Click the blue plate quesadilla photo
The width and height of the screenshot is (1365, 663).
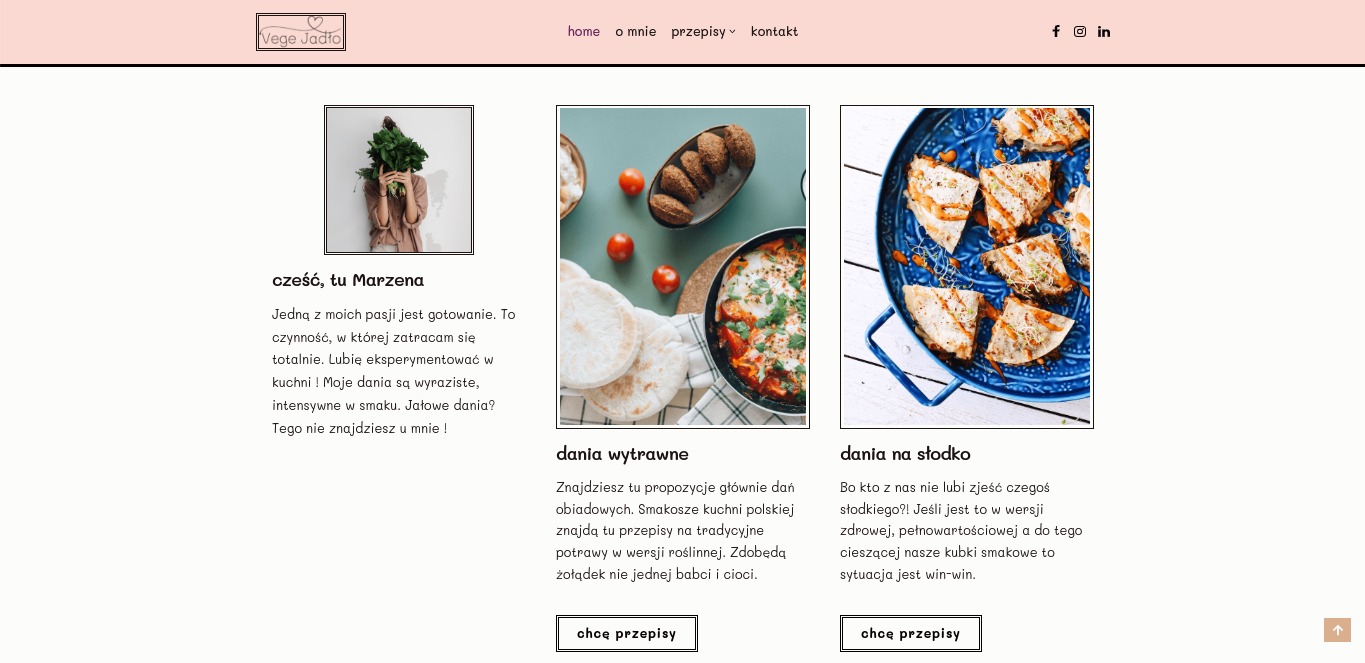point(967,267)
